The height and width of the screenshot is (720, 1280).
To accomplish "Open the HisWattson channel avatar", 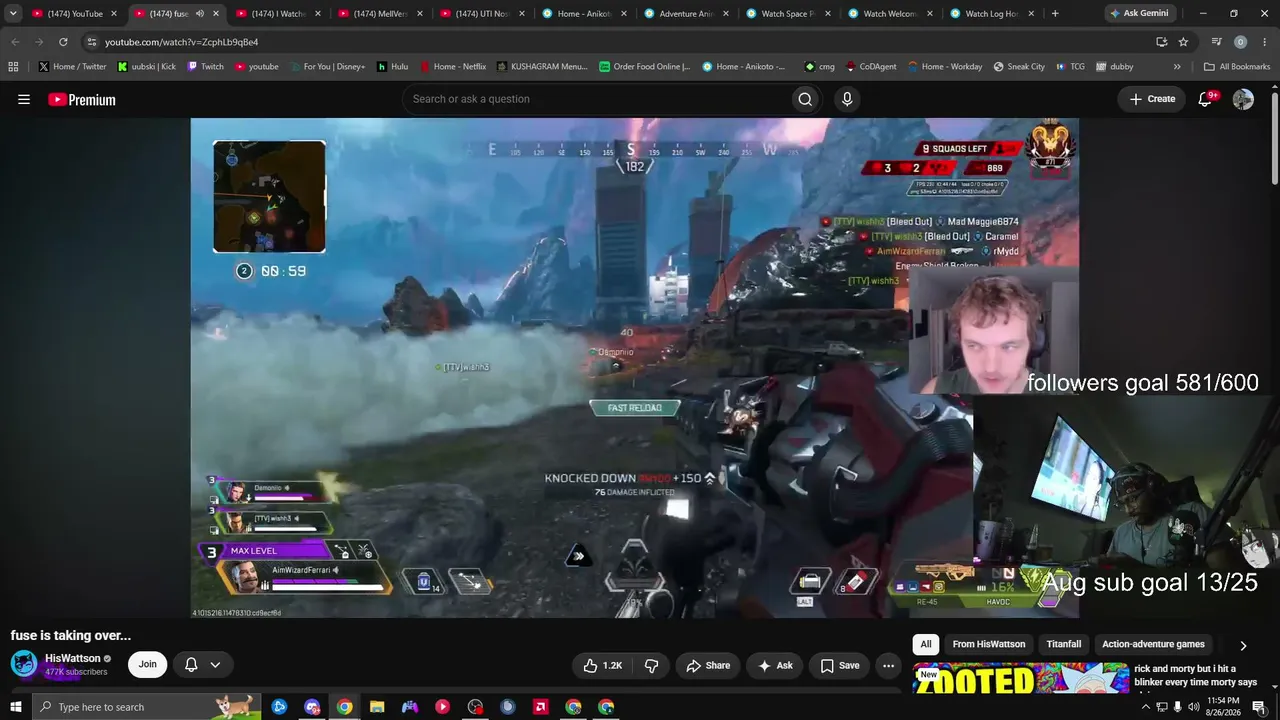I will coord(24,664).
